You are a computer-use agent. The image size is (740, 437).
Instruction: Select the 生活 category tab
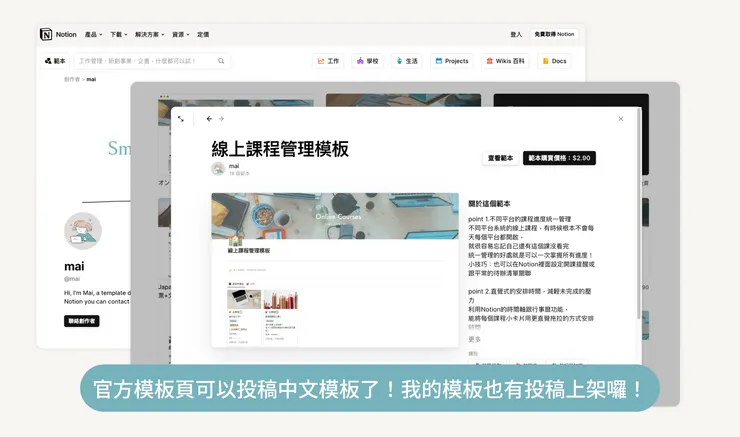[x=407, y=61]
